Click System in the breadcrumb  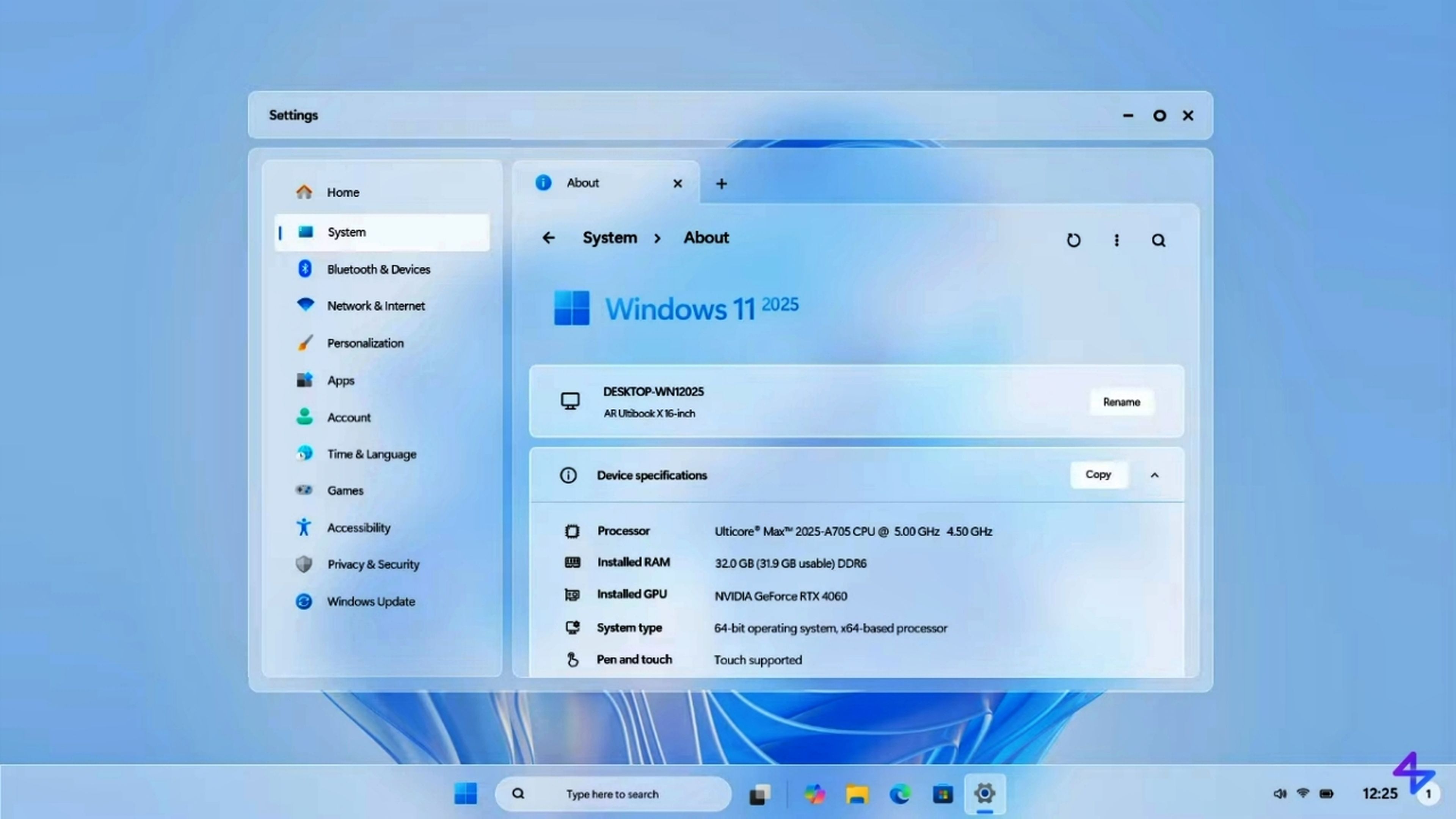[x=609, y=238]
